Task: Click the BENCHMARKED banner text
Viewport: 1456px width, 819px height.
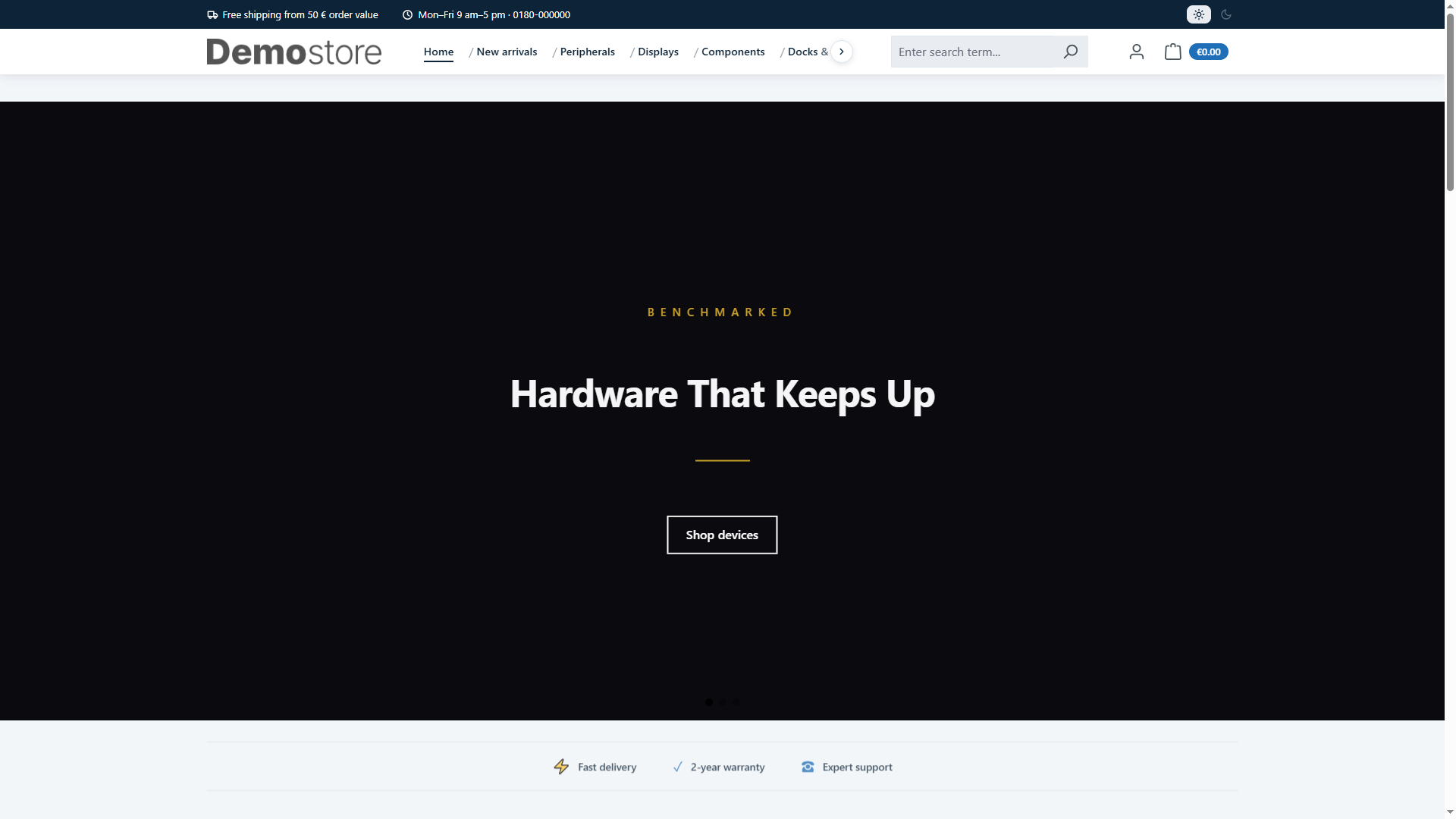Action: coord(720,312)
